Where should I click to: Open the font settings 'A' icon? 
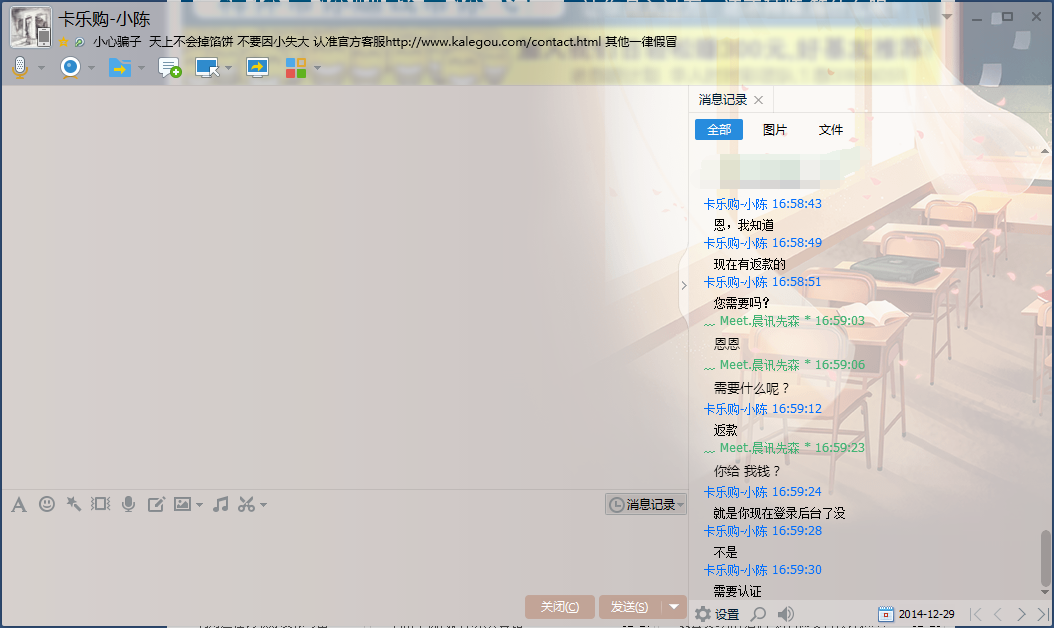click(x=19, y=505)
